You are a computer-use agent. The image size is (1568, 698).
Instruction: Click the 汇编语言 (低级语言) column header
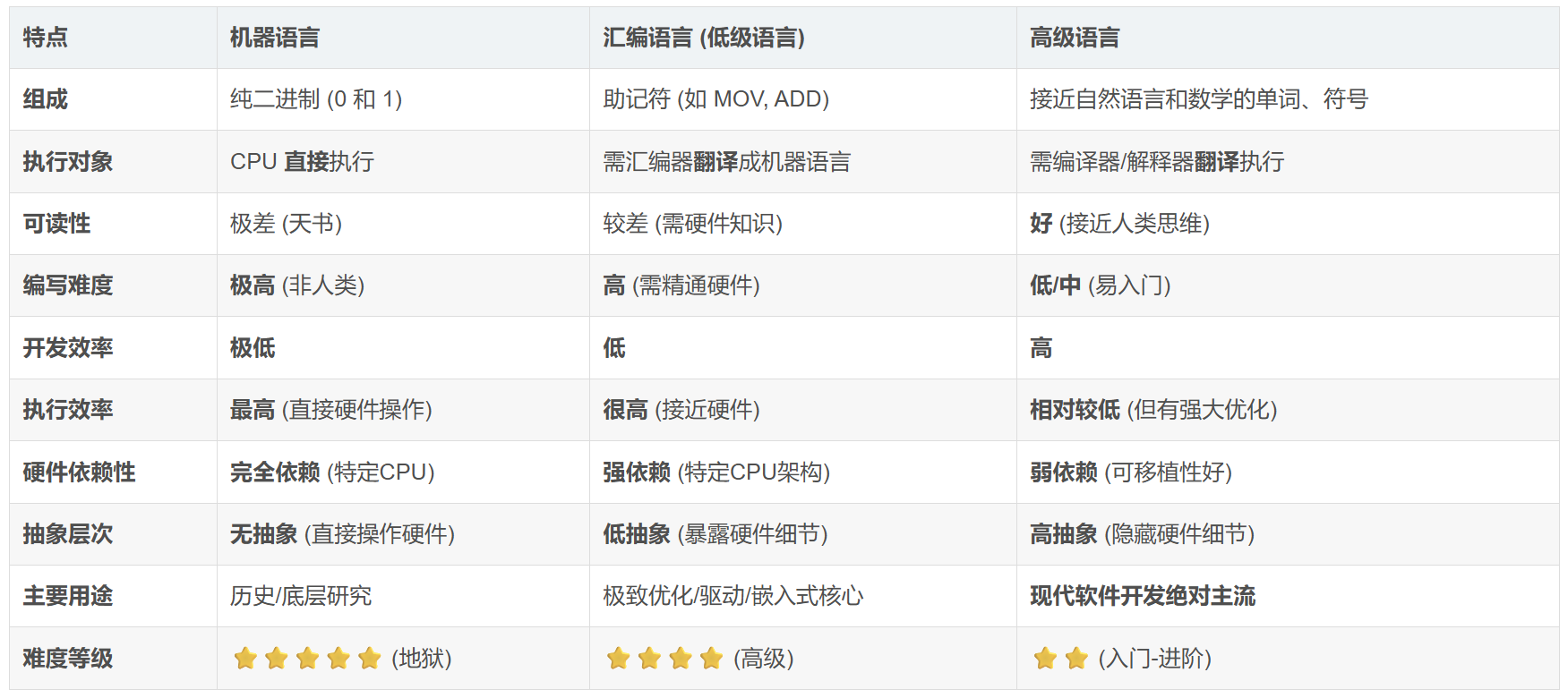704,38
